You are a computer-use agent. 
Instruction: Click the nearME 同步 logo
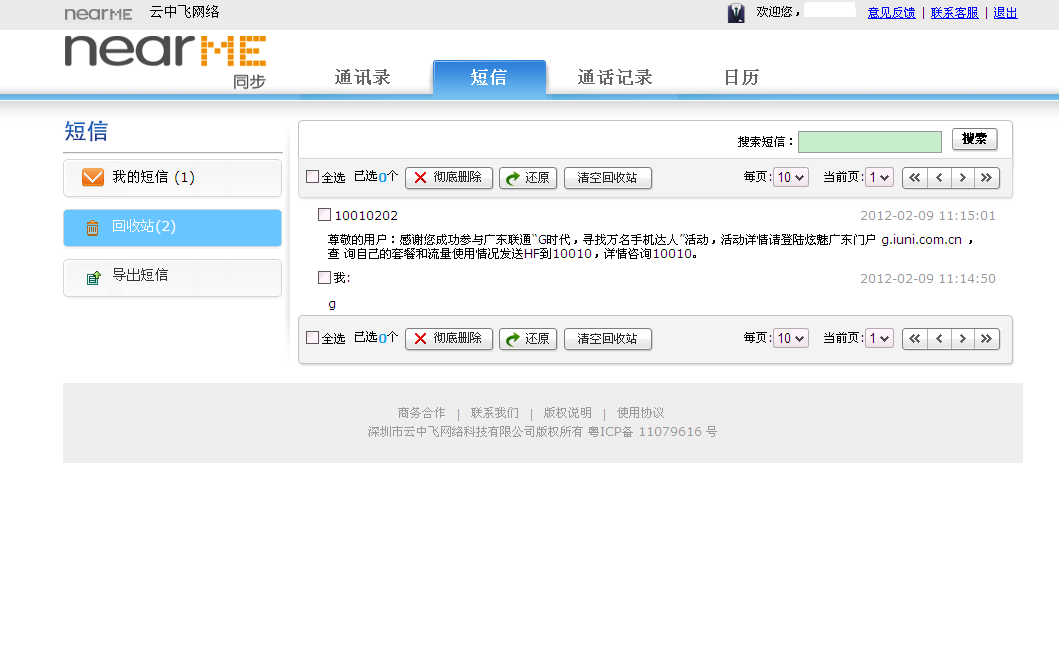(165, 61)
